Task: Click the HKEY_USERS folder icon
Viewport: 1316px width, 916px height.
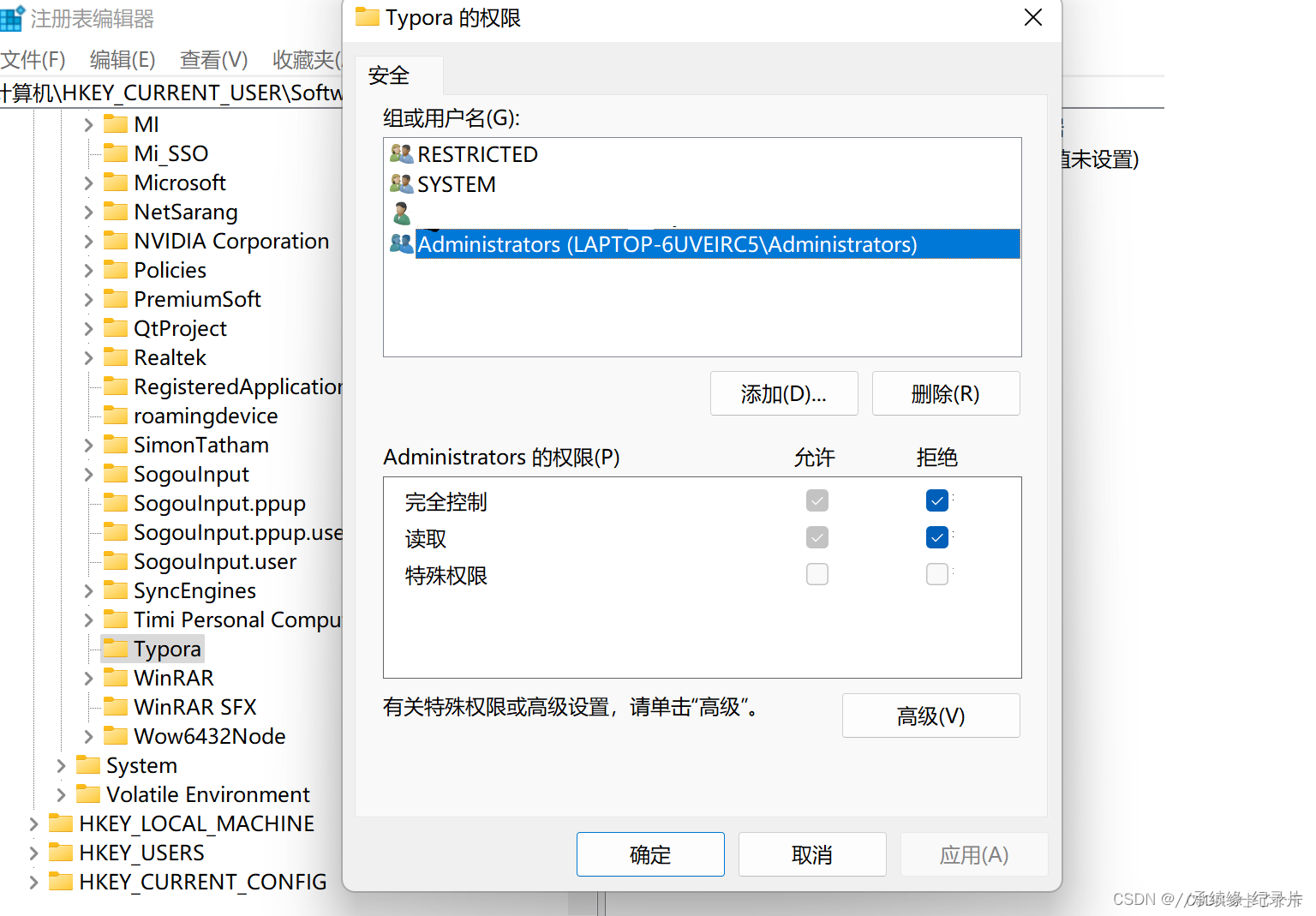Action: click(x=61, y=853)
